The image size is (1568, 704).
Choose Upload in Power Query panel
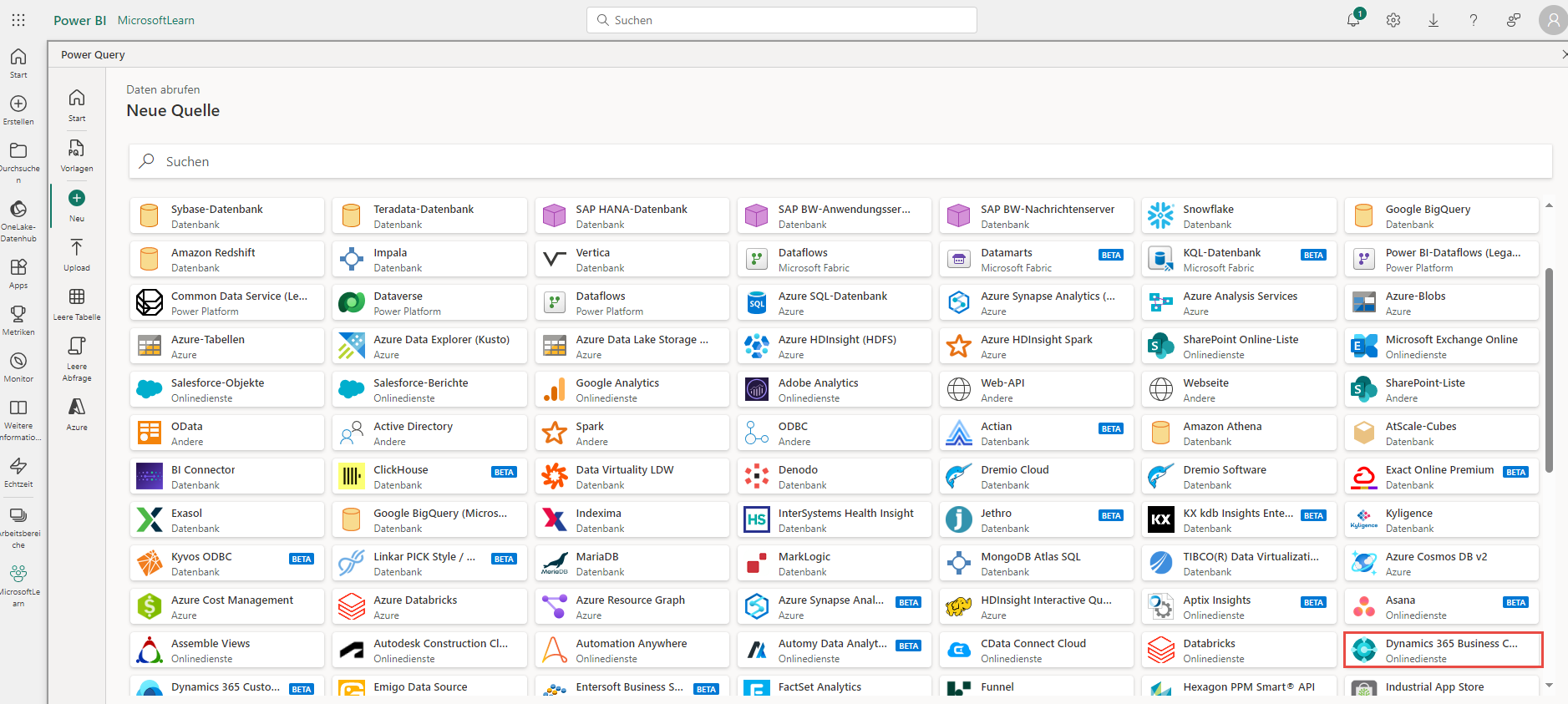(77, 255)
